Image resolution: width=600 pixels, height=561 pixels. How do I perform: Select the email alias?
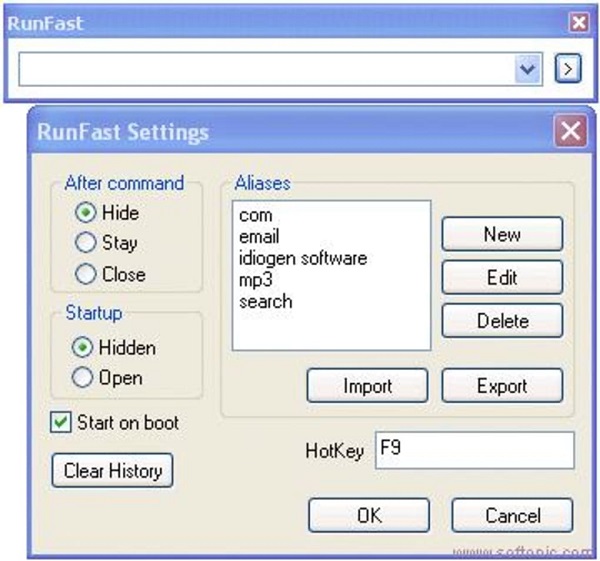[x=259, y=236]
